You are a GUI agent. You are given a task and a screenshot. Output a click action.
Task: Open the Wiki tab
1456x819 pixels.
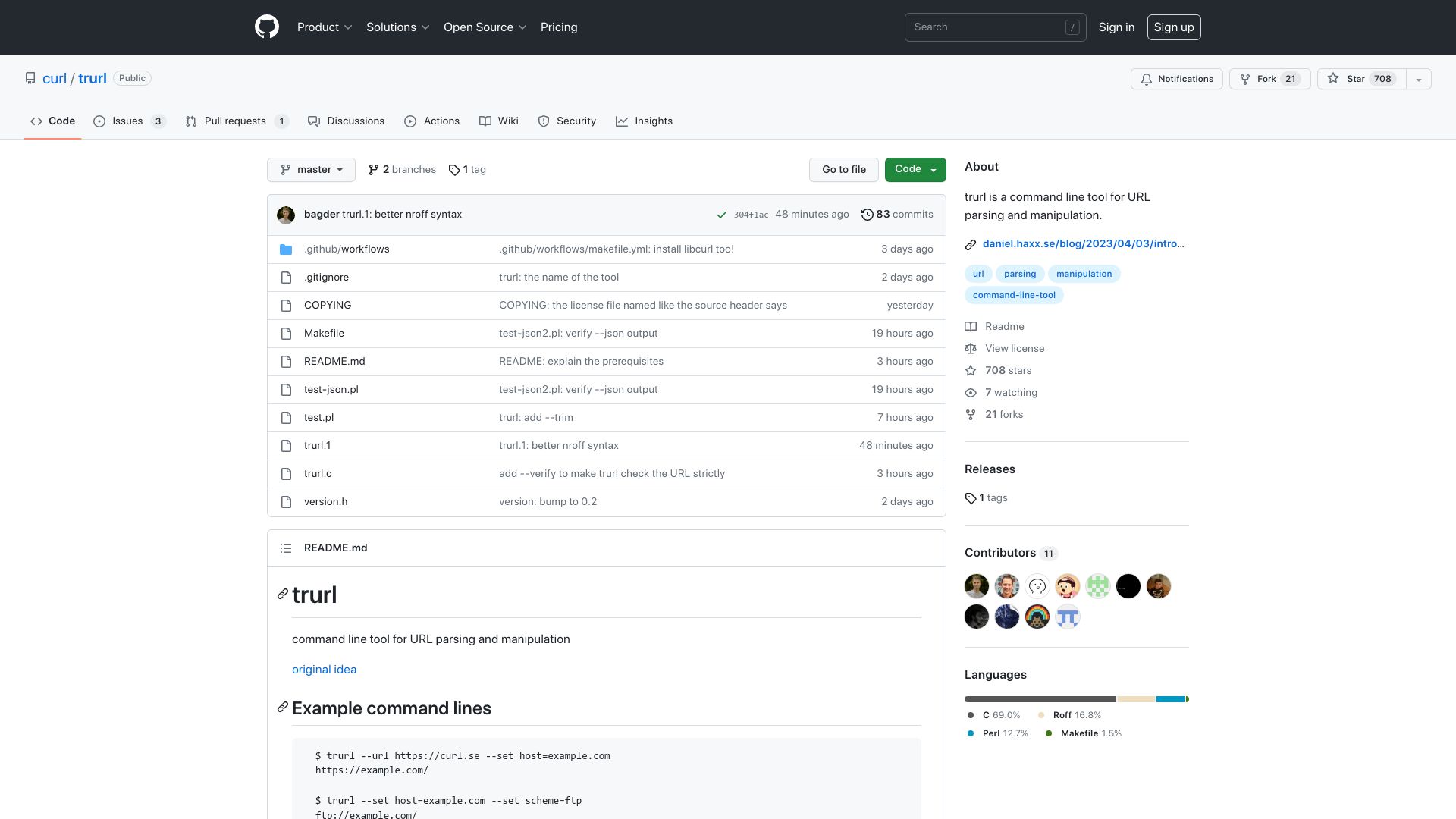pyautogui.click(x=499, y=121)
